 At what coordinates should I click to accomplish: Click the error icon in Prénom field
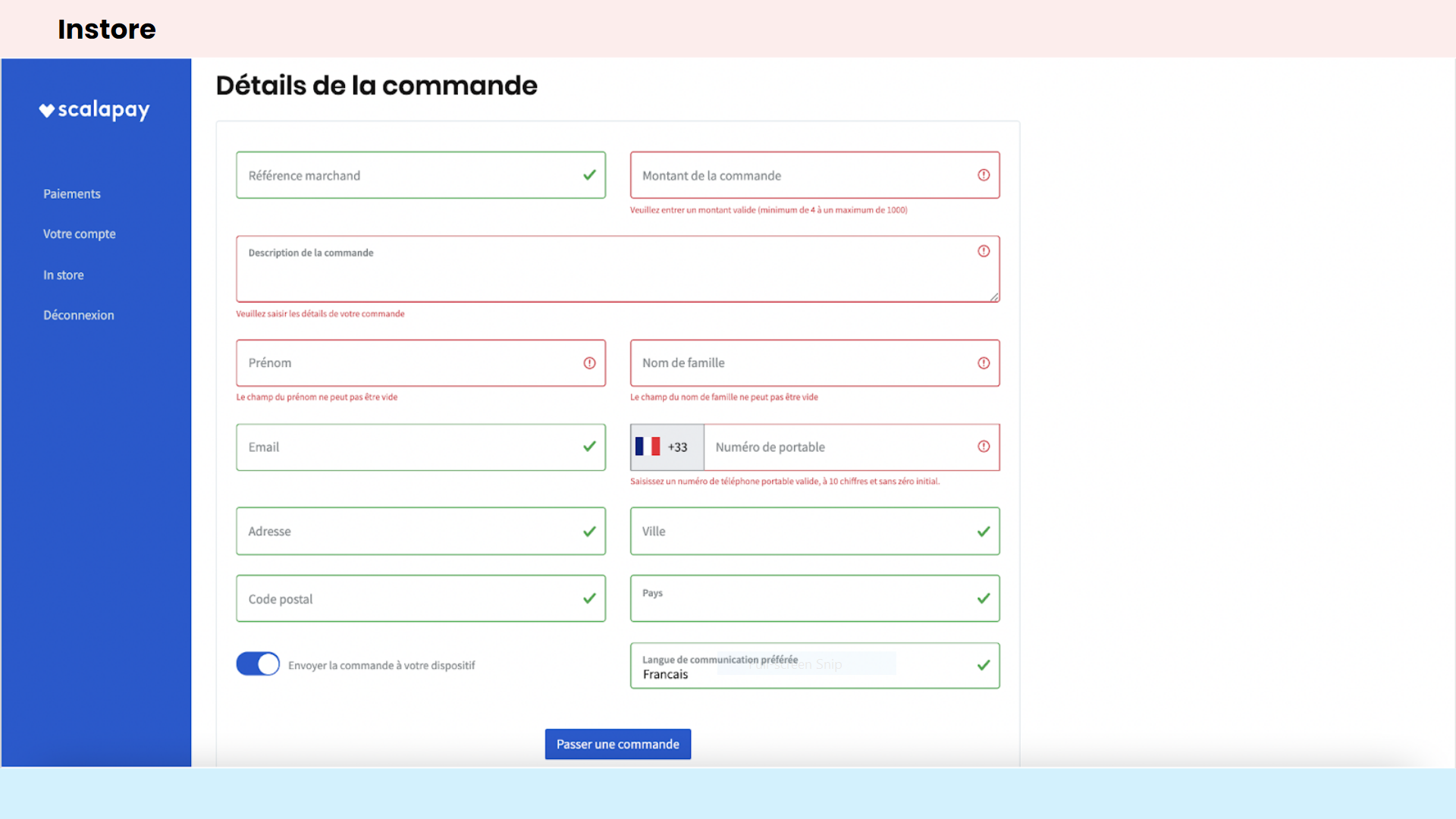pyautogui.click(x=589, y=363)
